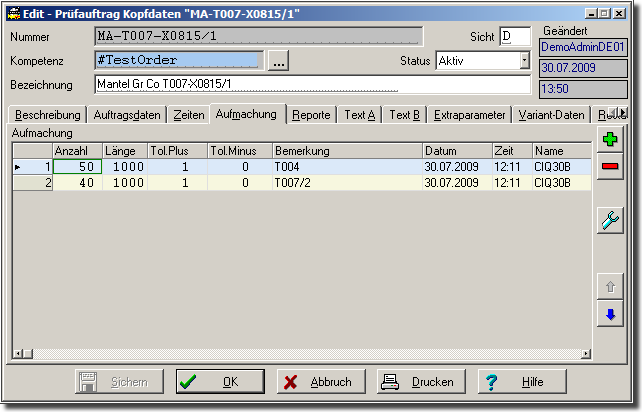Image resolution: width=642 pixels, height=412 pixels.
Task: Select the Zeiten tab
Action: 188,115
